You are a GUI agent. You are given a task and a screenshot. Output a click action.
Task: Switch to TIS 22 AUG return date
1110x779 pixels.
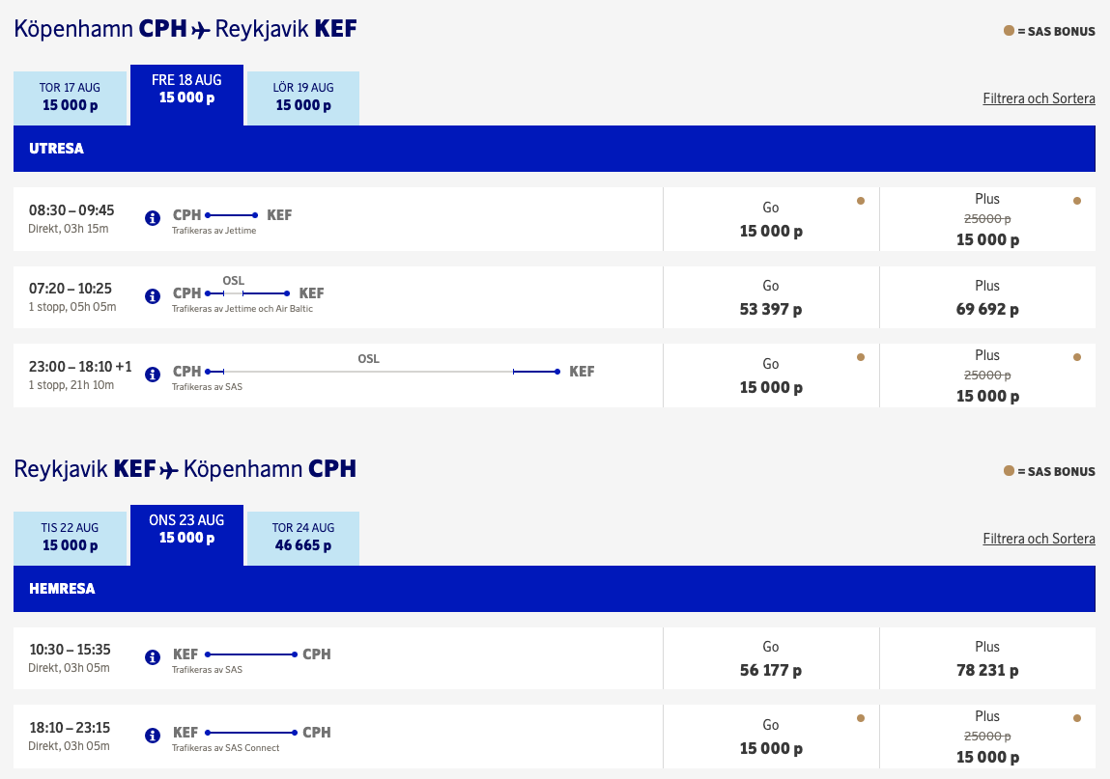point(70,538)
